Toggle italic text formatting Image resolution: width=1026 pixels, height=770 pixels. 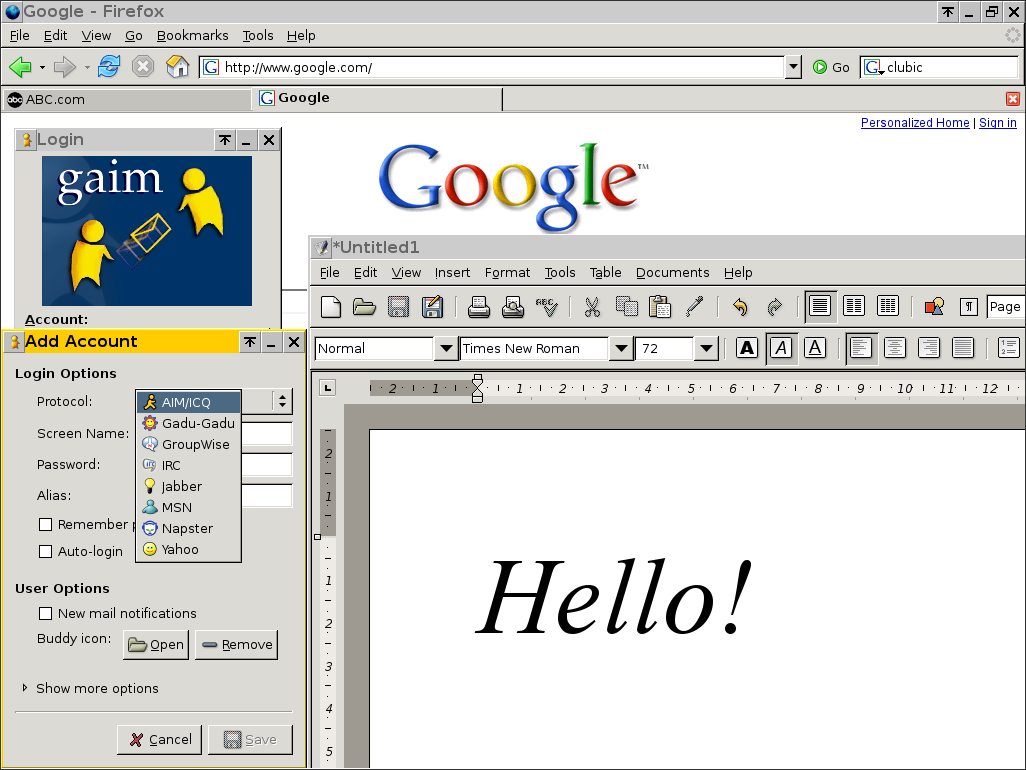click(781, 348)
